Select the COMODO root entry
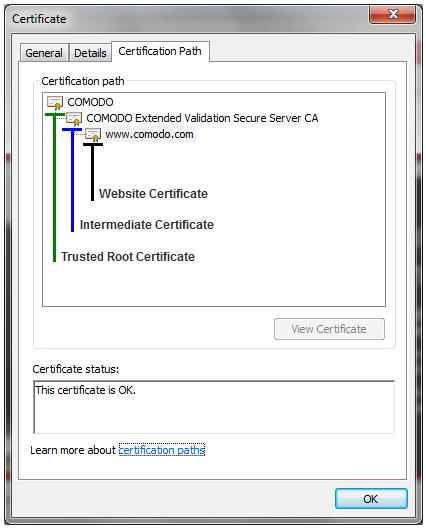The width and height of the screenshot is (426, 528). [x=90, y=102]
